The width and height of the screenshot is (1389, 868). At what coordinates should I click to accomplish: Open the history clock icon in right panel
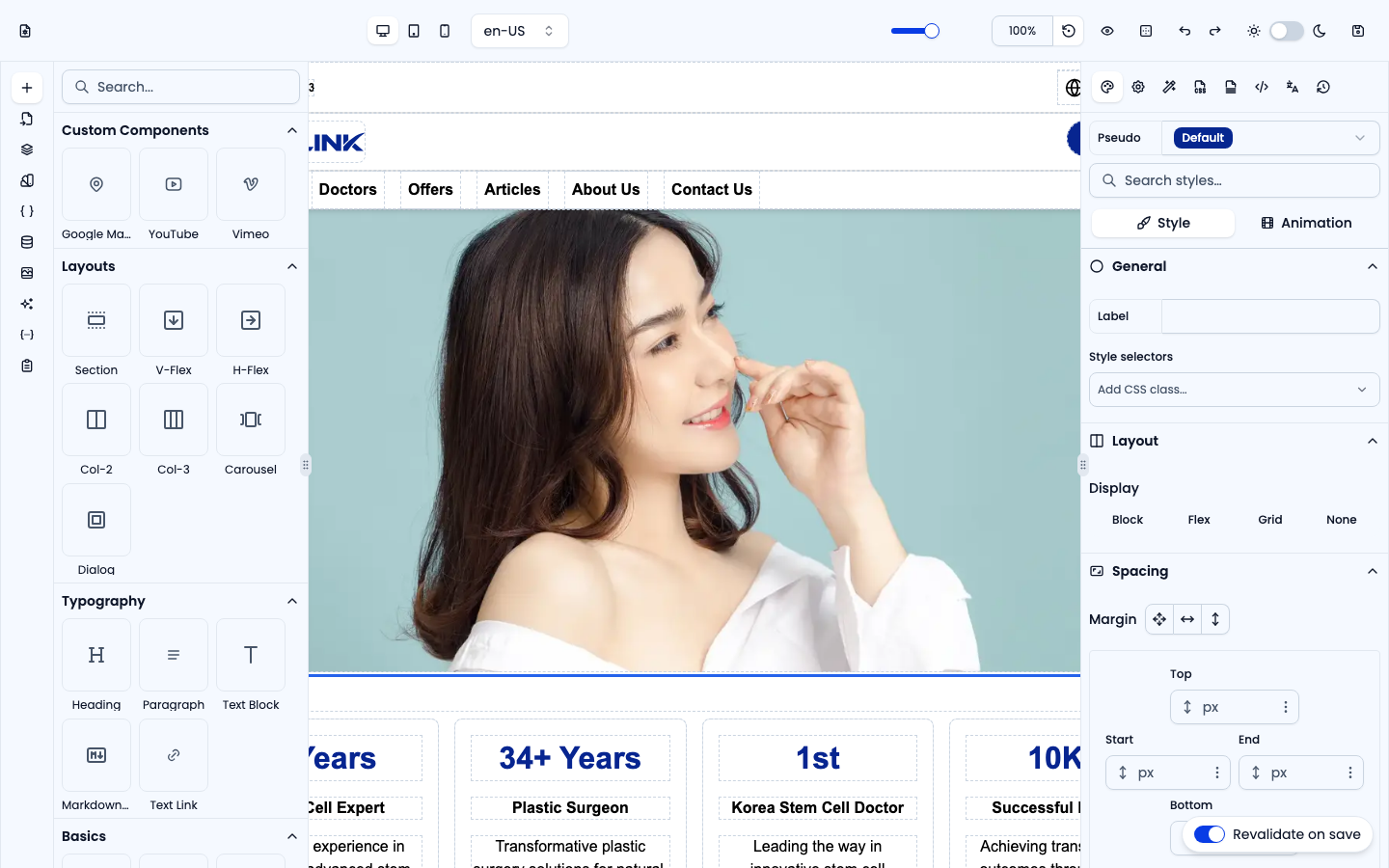(x=1323, y=87)
